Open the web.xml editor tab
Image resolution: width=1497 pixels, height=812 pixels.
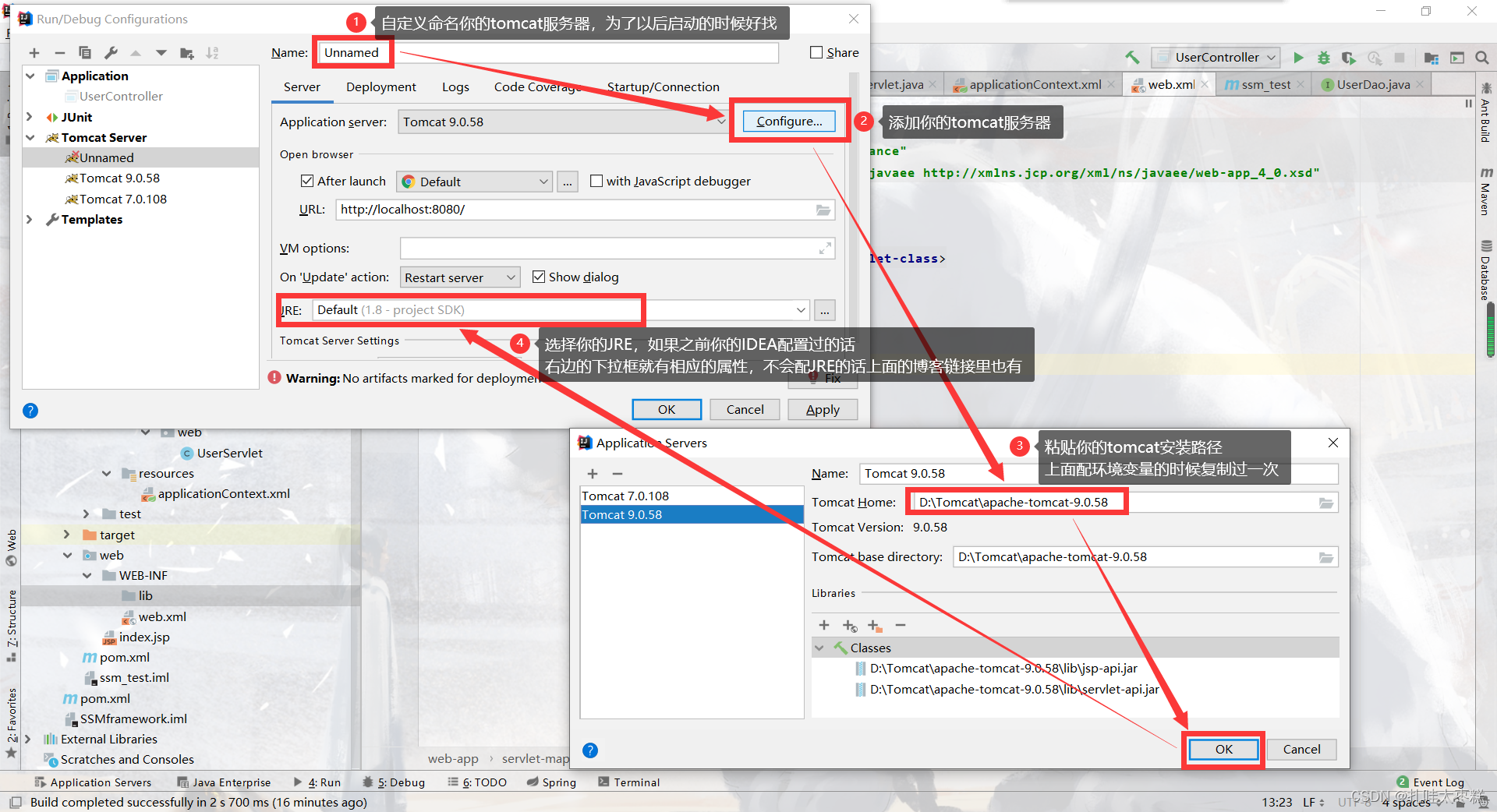click(x=1170, y=84)
